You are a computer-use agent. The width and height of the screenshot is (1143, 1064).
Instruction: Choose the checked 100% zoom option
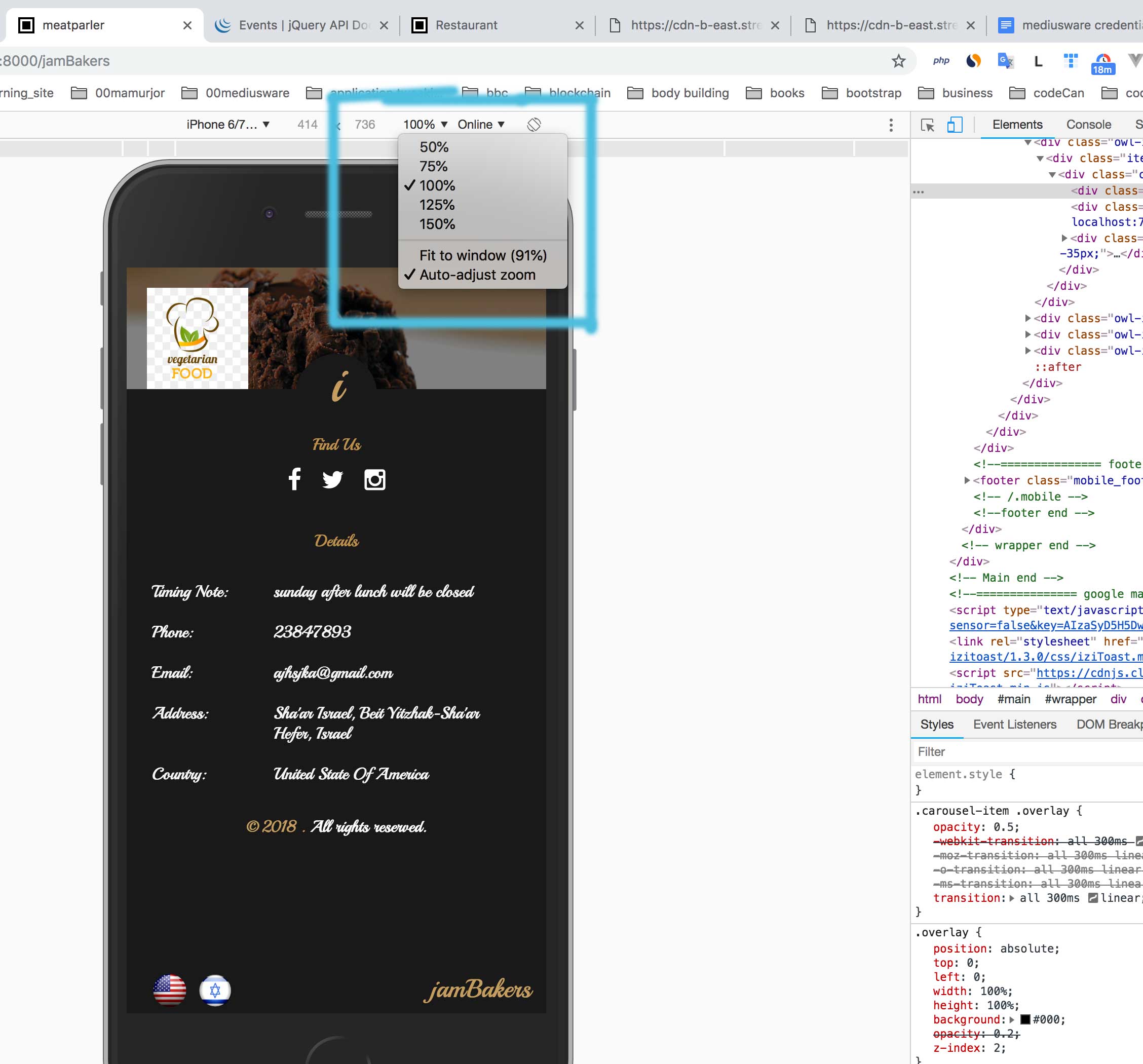(482, 185)
